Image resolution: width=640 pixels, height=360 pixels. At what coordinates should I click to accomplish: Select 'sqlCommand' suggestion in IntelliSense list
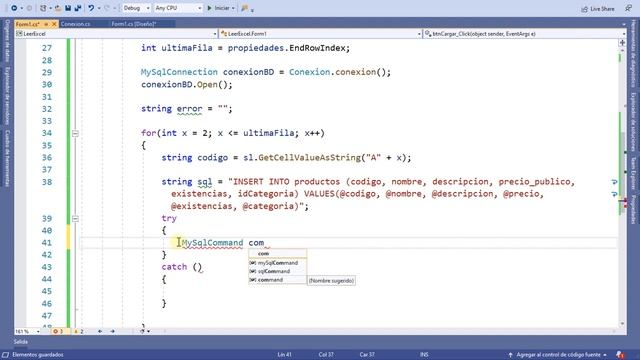point(278,271)
